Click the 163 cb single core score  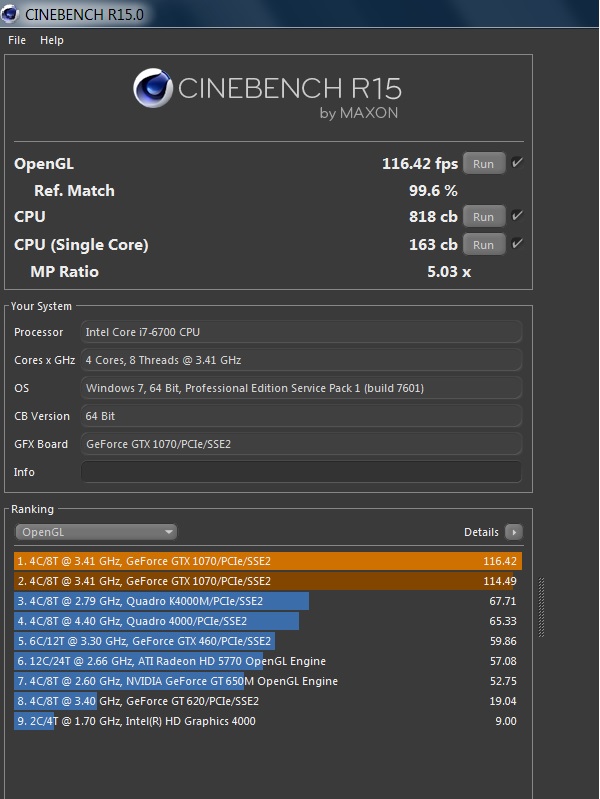(433, 245)
